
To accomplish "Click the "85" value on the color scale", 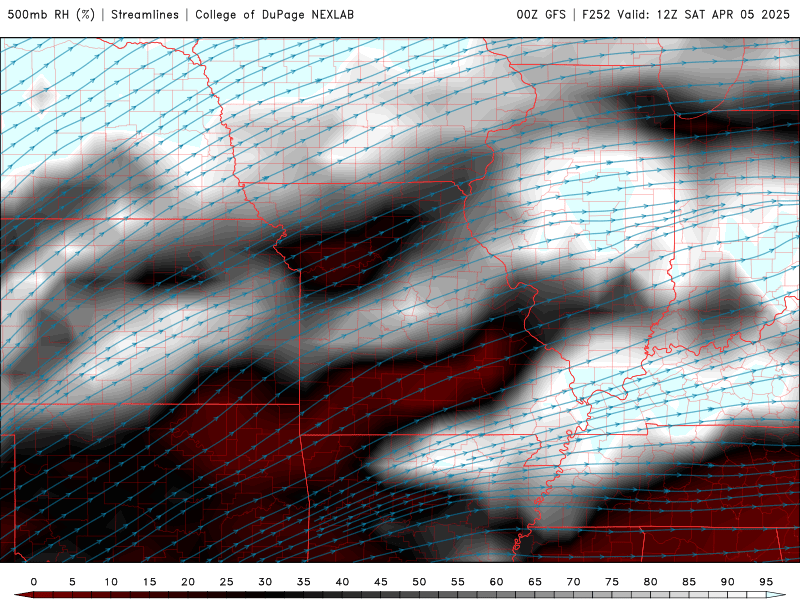I will click(689, 582).
